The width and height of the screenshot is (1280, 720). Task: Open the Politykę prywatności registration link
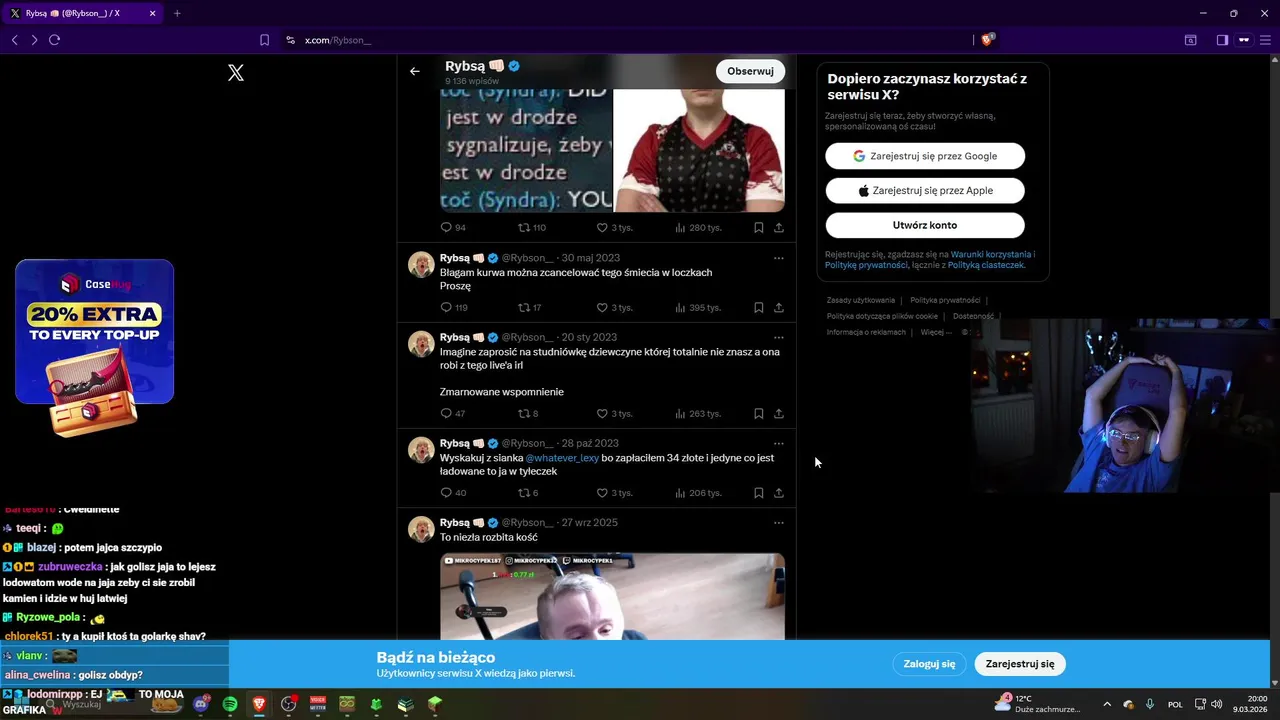[x=867, y=265]
